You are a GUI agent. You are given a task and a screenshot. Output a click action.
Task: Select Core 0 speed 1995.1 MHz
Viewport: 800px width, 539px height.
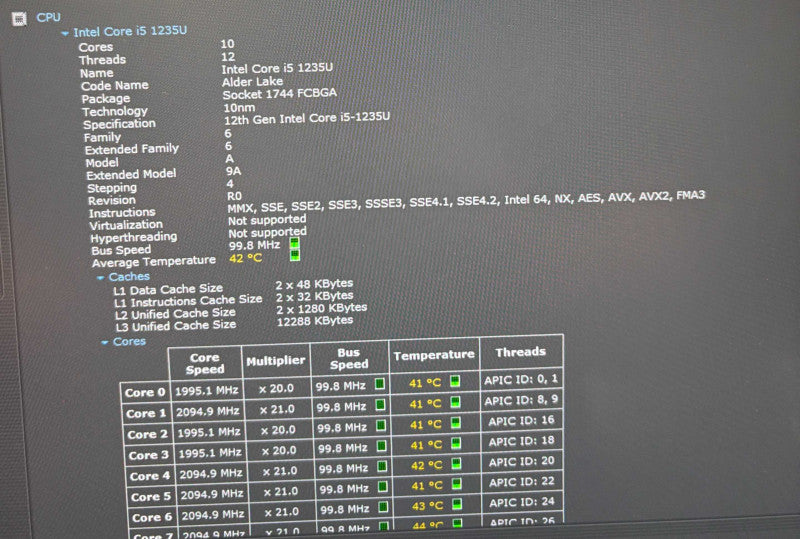point(207,391)
